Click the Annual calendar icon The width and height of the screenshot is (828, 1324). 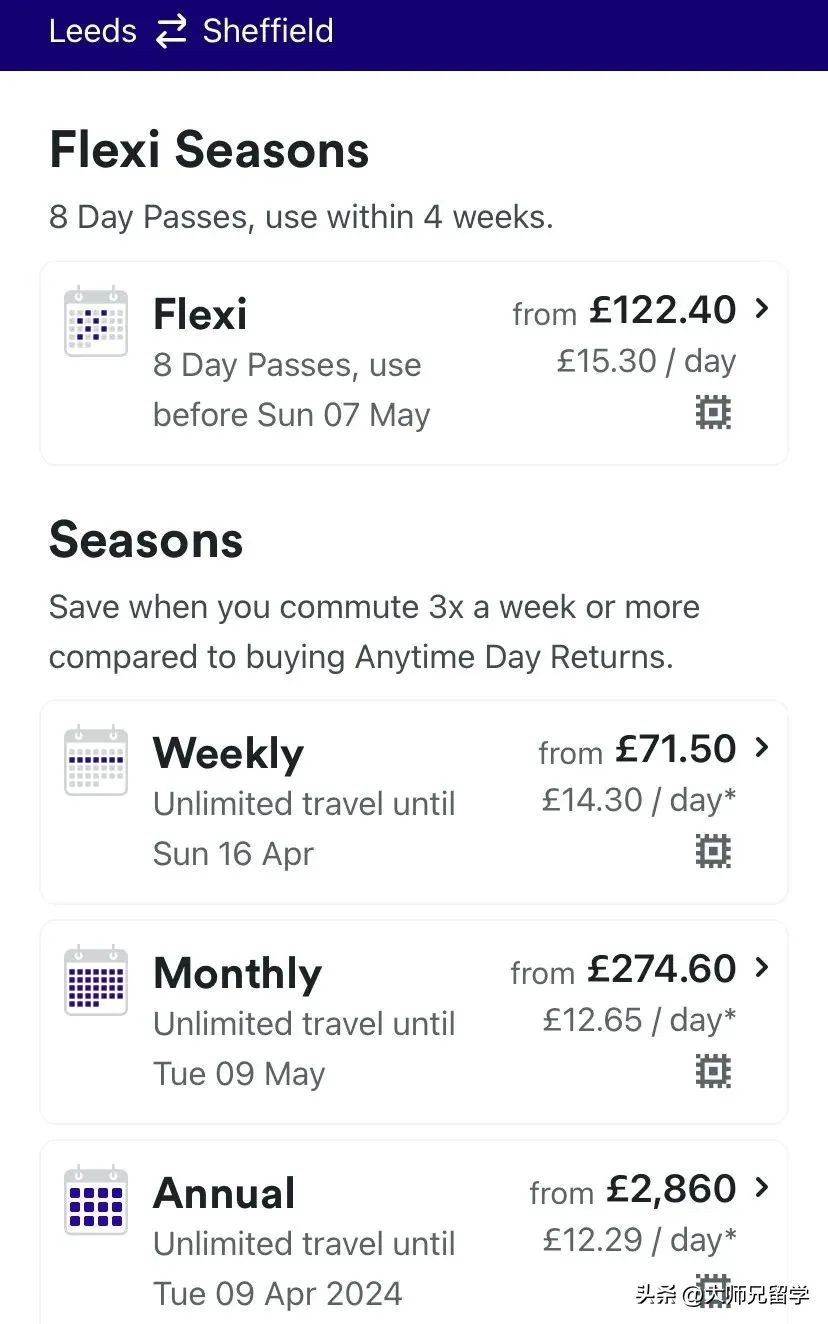(96, 1200)
